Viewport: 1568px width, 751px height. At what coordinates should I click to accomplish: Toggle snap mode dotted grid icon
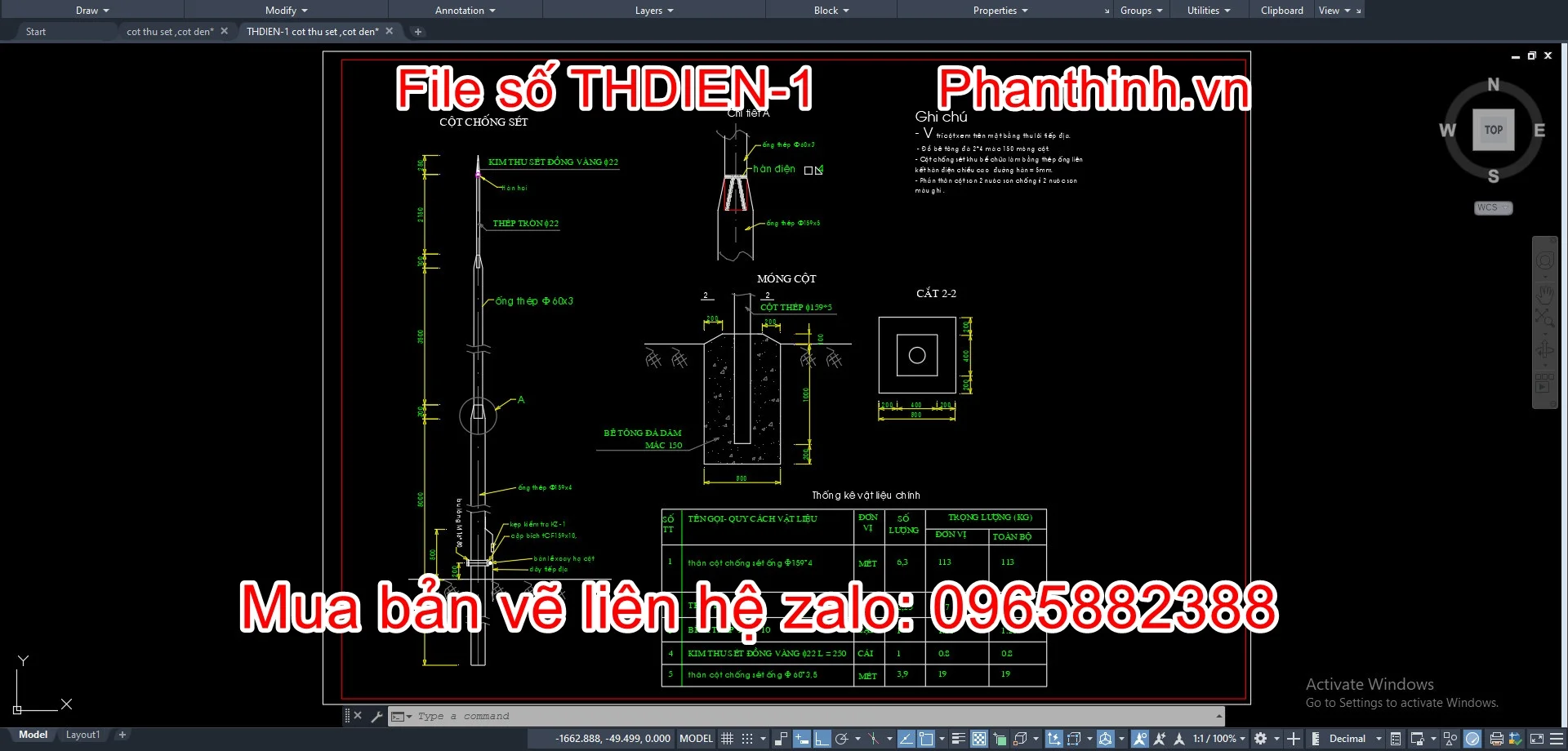pos(747,739)
